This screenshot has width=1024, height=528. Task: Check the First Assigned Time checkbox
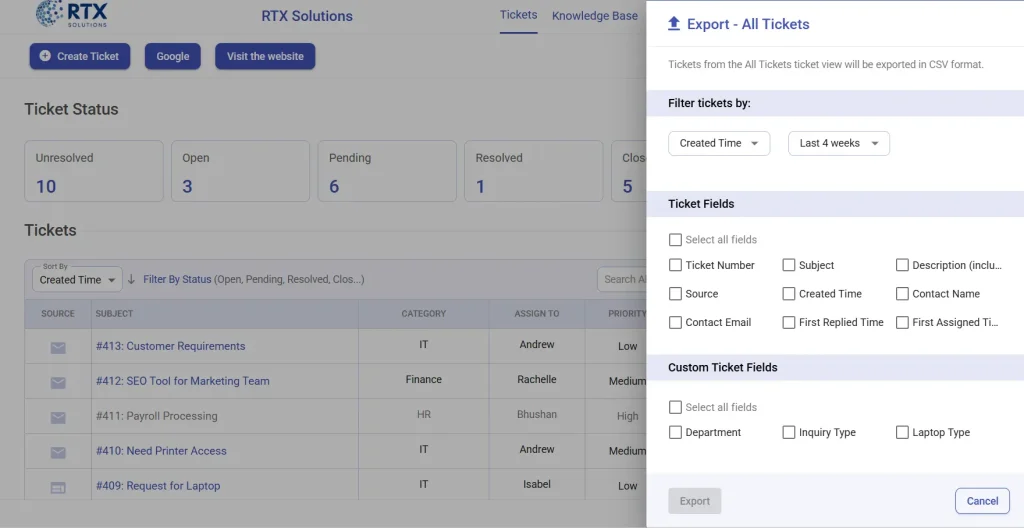pyautogui.click(x=902, y=322)
